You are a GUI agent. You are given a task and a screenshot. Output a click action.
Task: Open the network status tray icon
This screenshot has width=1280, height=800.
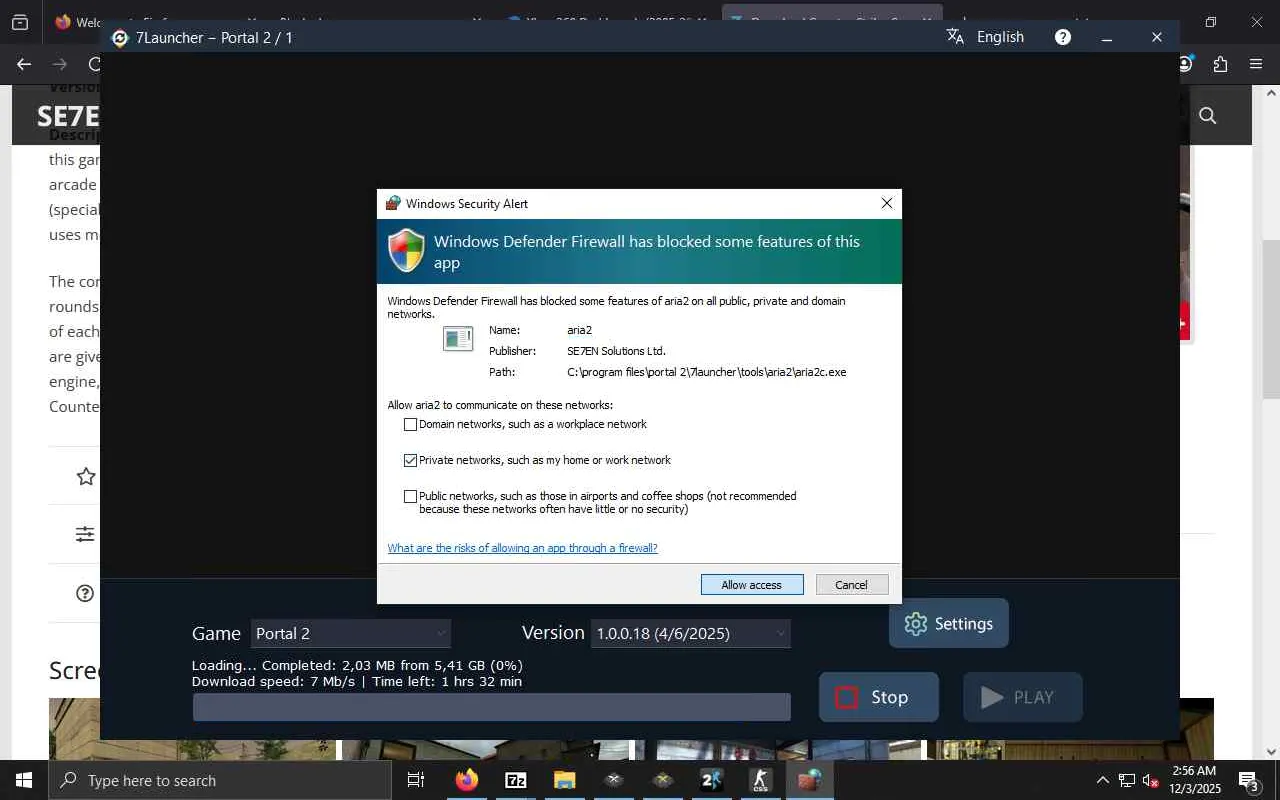click(x=1127, y=780)
